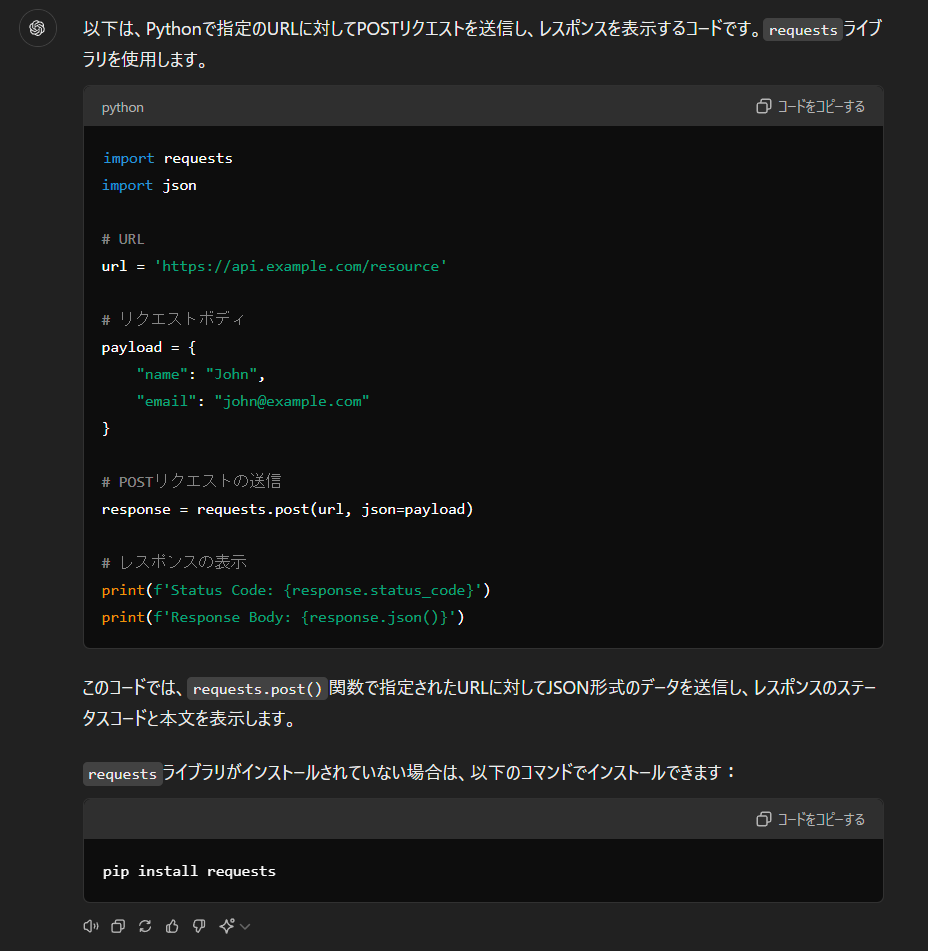Copy the whole response using the bottom copy icon
This screenshot has height=951, width=928.
118,926
